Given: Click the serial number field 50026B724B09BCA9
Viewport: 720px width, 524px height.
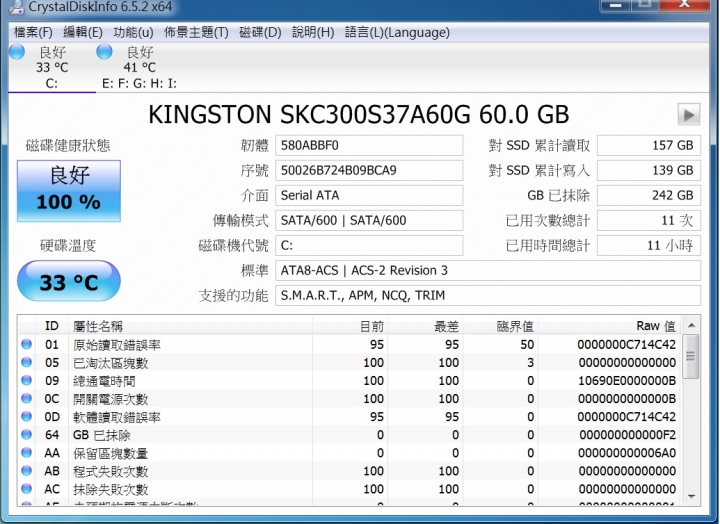Looking at the screenshot, I should 369,170.
